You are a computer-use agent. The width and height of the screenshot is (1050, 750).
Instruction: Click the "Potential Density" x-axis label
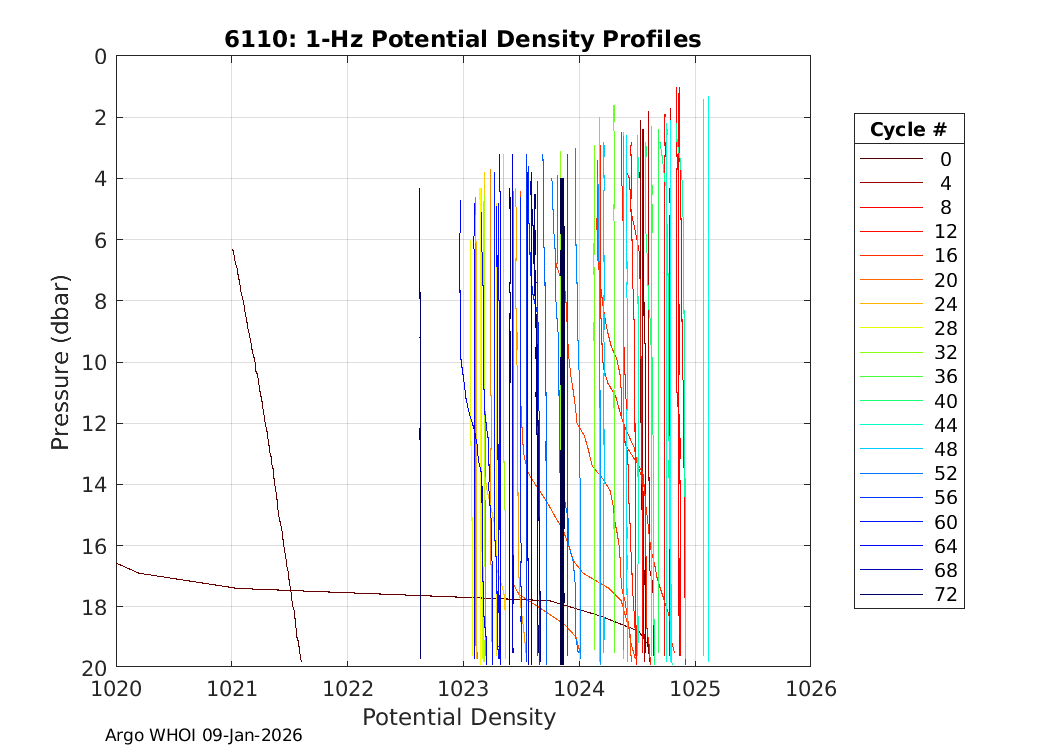[458, 717]
